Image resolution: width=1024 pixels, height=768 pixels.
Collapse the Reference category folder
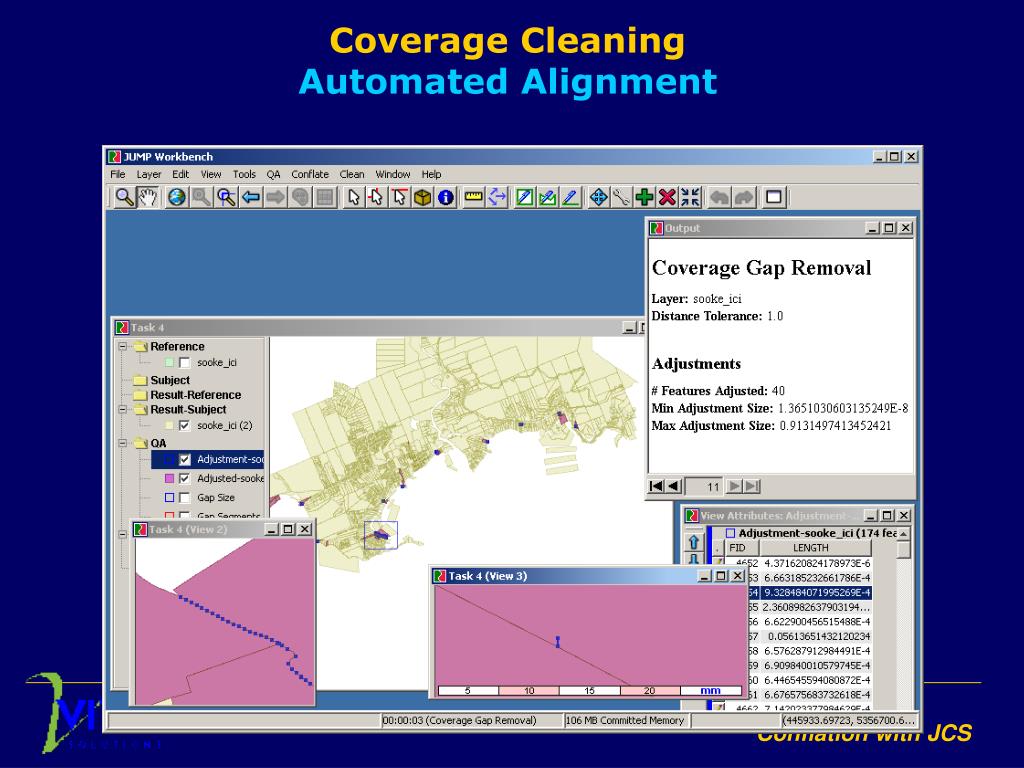[x=123, y=347]
